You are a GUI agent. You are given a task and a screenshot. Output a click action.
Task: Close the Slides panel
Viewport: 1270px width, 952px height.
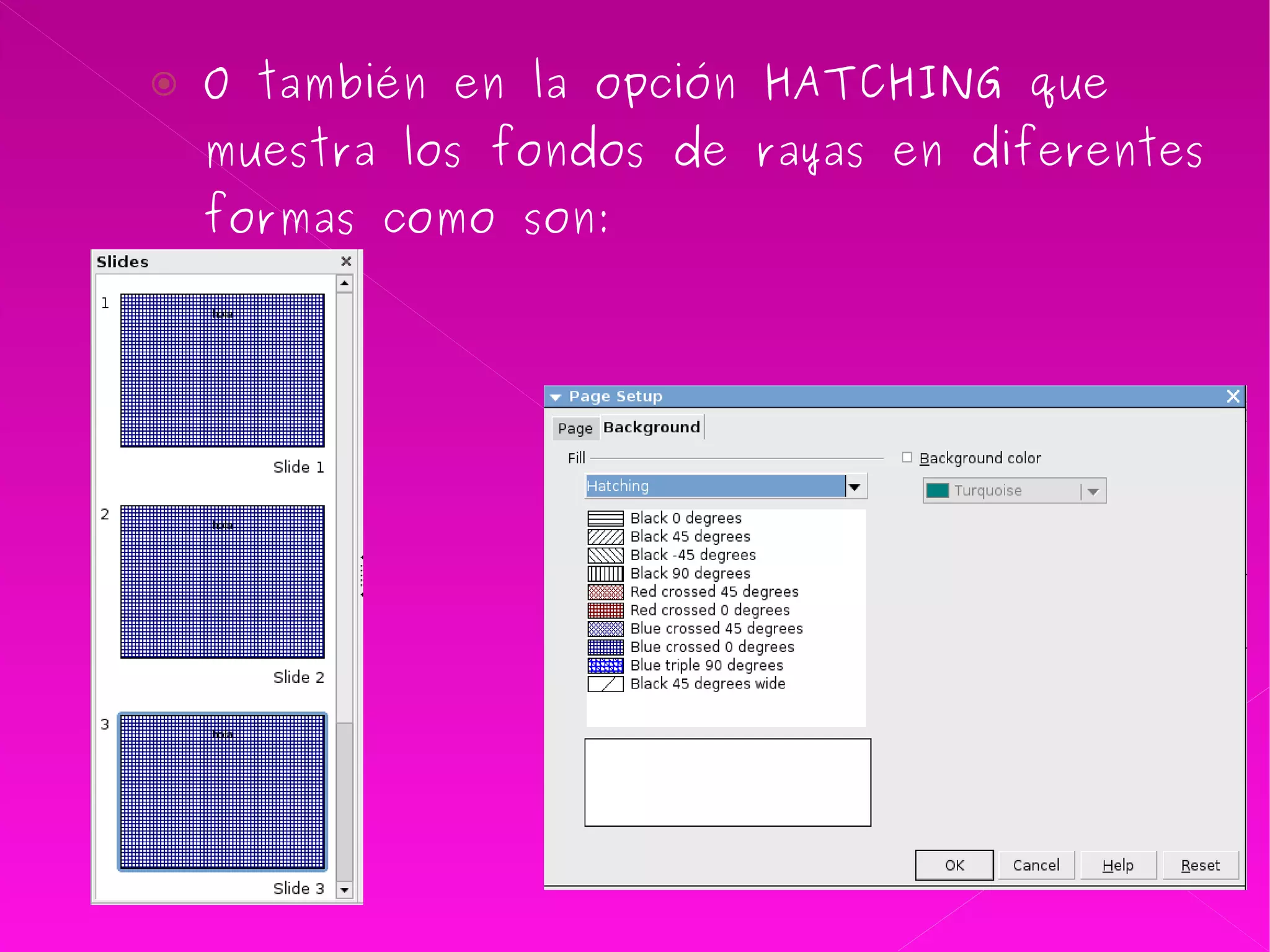pos(346,261)
